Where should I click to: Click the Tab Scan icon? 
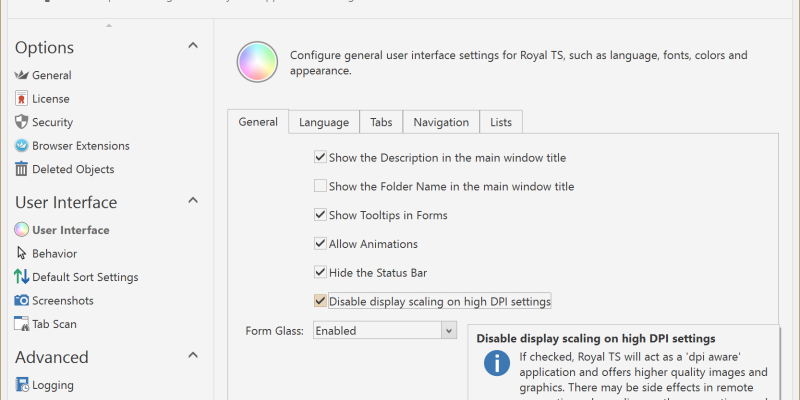pos(22,324)
